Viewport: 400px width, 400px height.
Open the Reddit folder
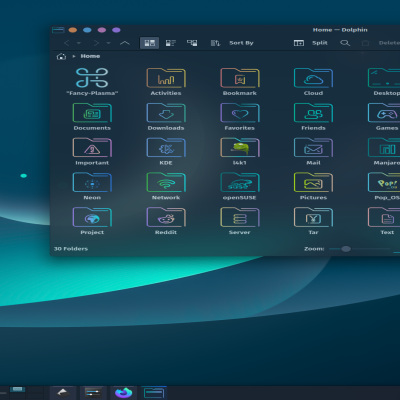166,221
